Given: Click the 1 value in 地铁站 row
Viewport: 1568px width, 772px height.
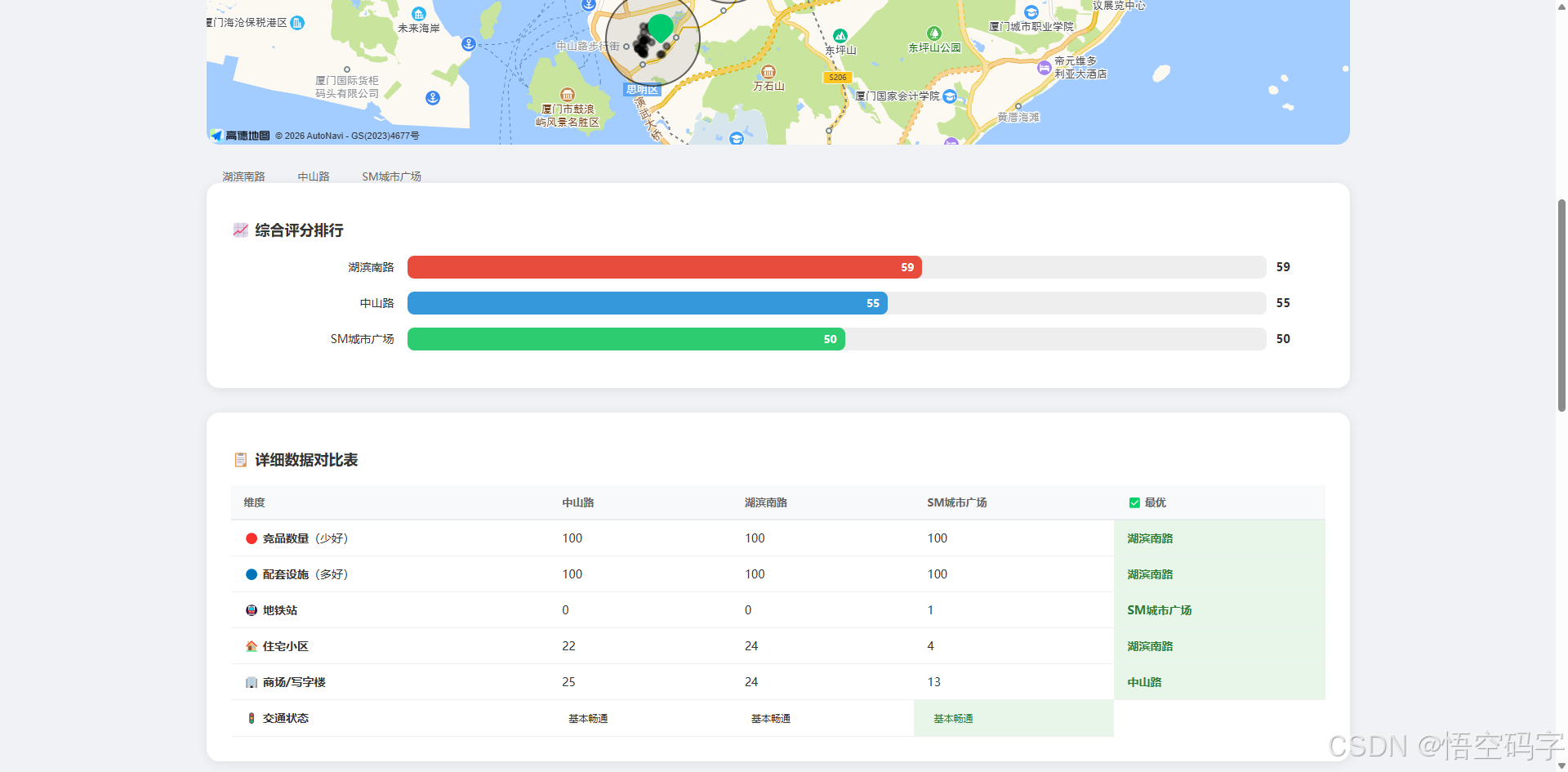Looking at the screenshot, I should point(930,610).
